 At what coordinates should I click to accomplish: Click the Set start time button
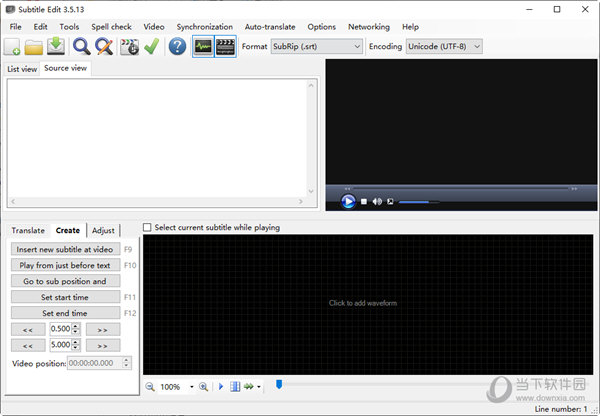click(x=65, y=297)
